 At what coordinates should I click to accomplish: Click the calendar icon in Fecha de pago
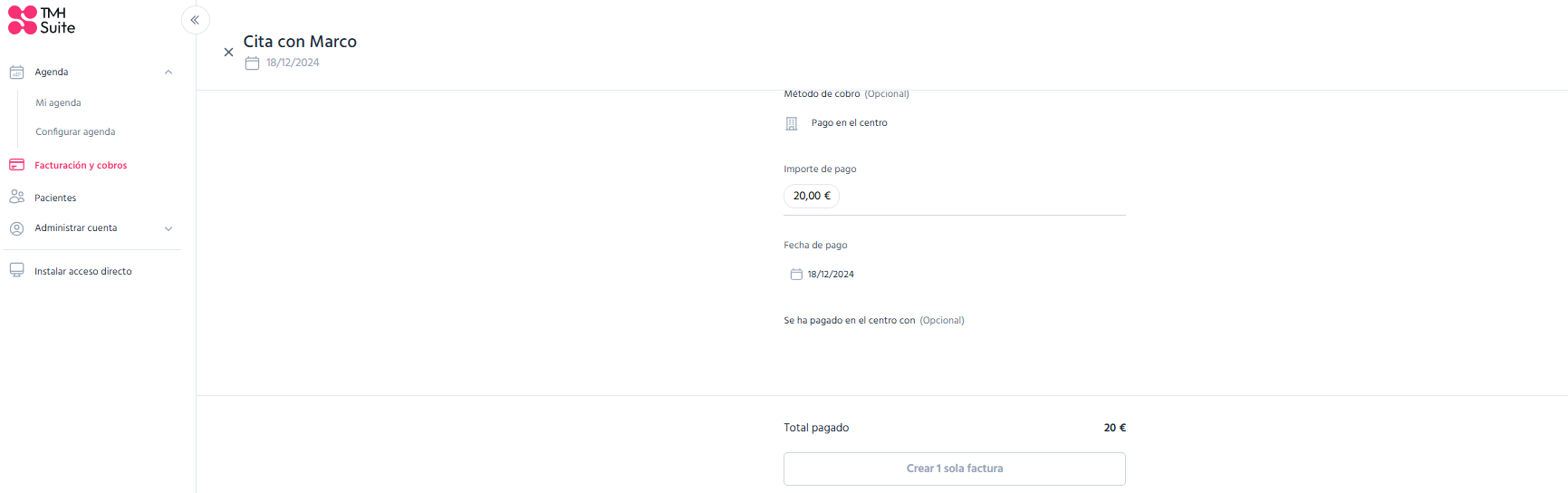(x=796, y=275)
